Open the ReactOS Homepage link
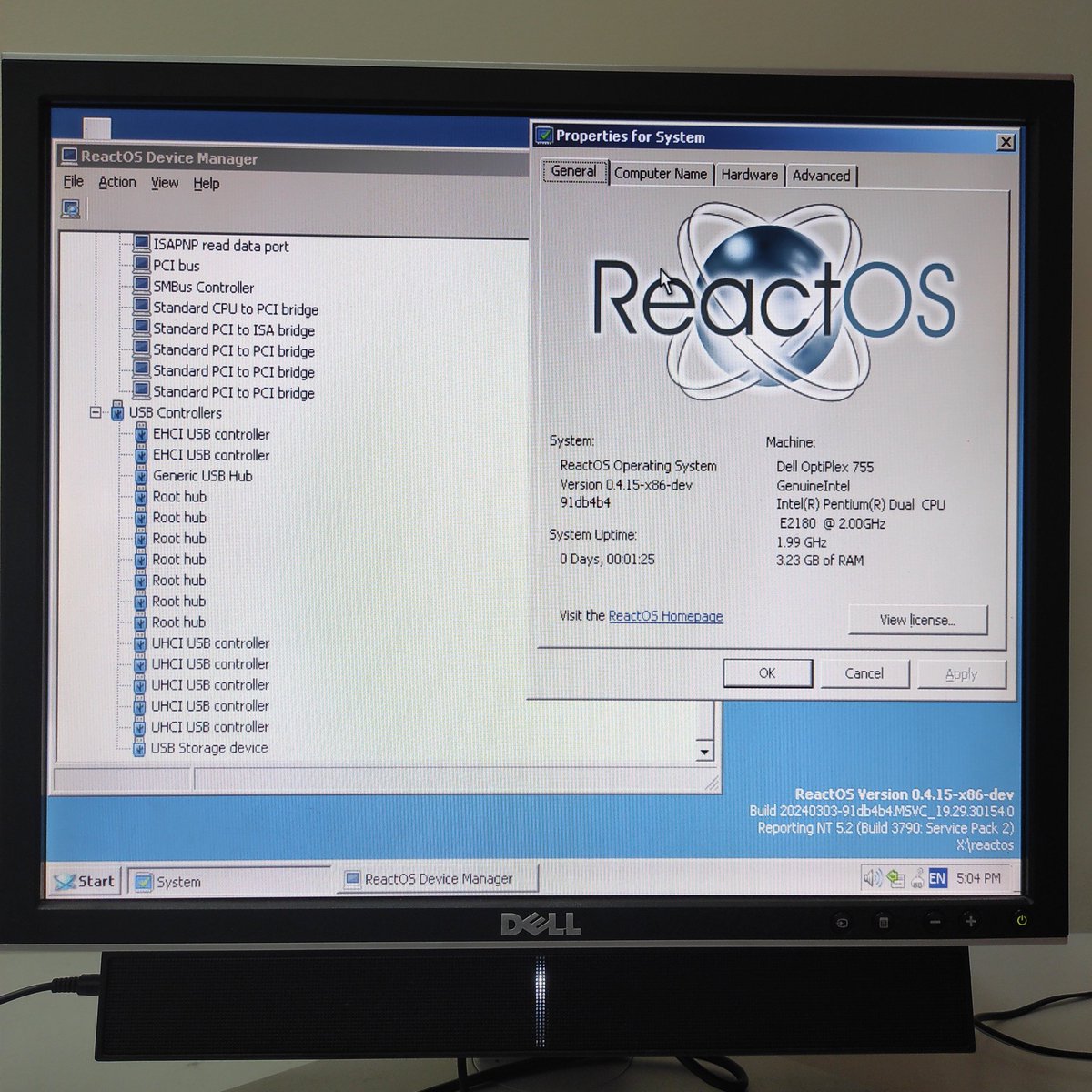Screen dimensions: 1092x1092 pyautogui.click(x=665, y=616)
